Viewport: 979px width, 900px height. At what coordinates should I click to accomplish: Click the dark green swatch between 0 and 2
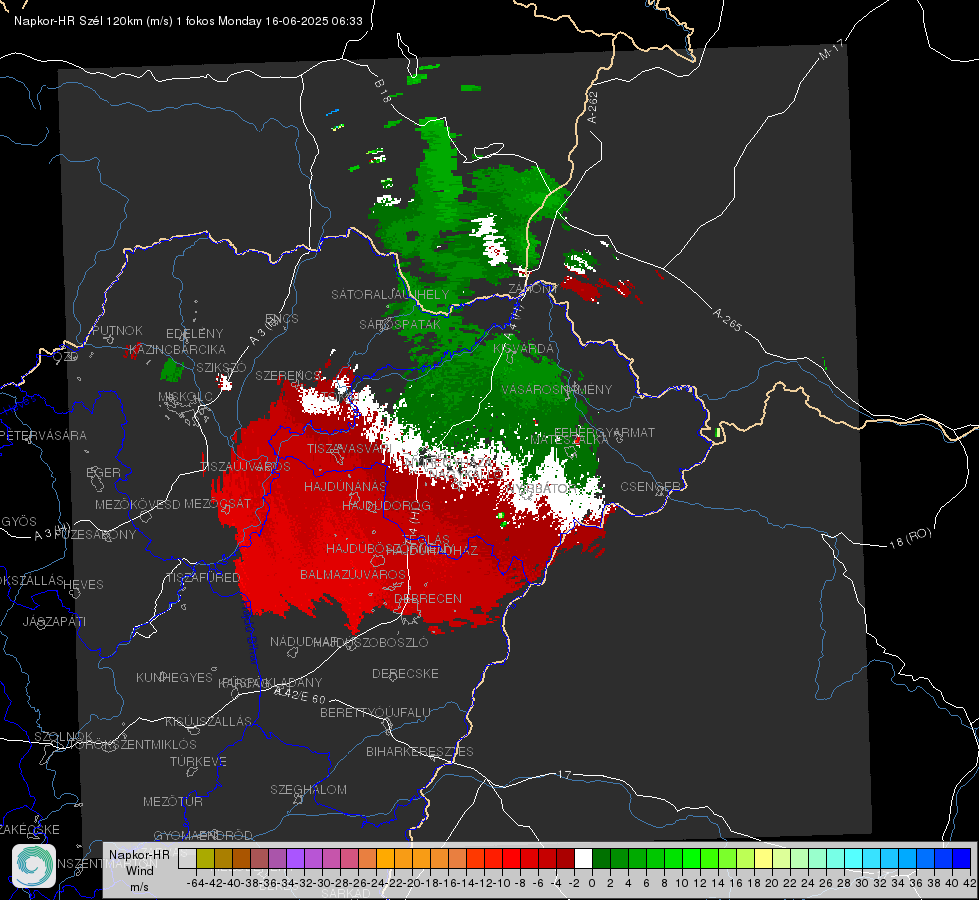601,858
